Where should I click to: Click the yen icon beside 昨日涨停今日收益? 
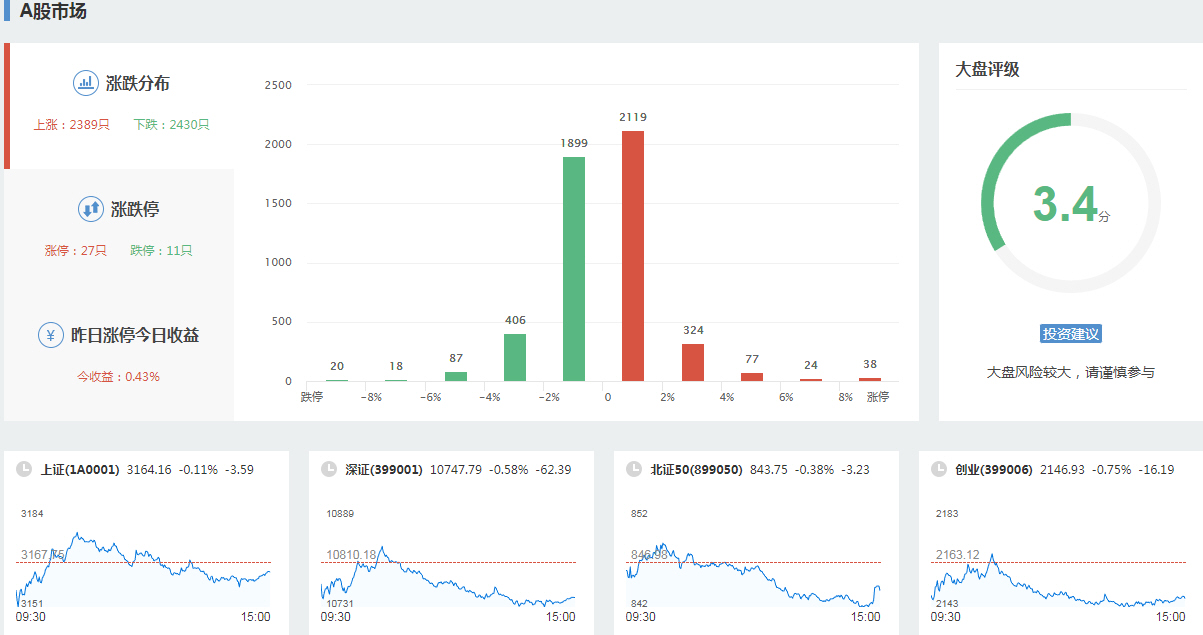51,335
